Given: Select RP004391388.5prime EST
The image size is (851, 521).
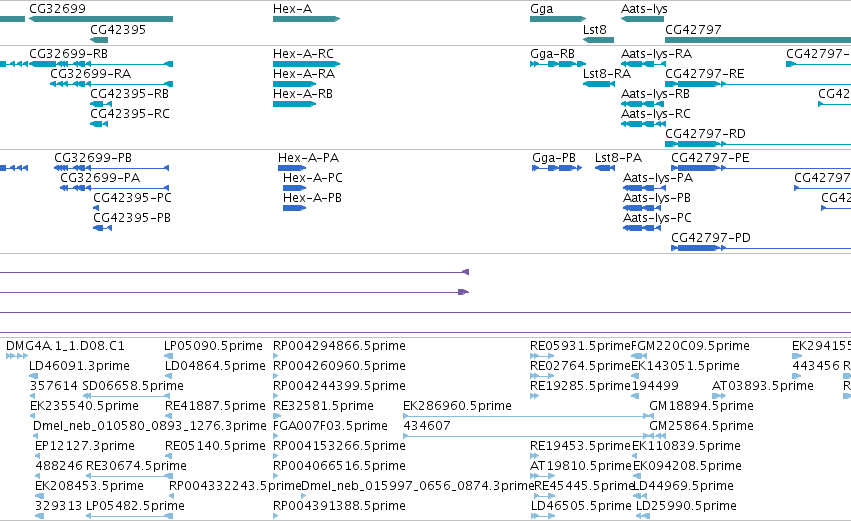Looking at the screenshot, I should click(339, 506).
